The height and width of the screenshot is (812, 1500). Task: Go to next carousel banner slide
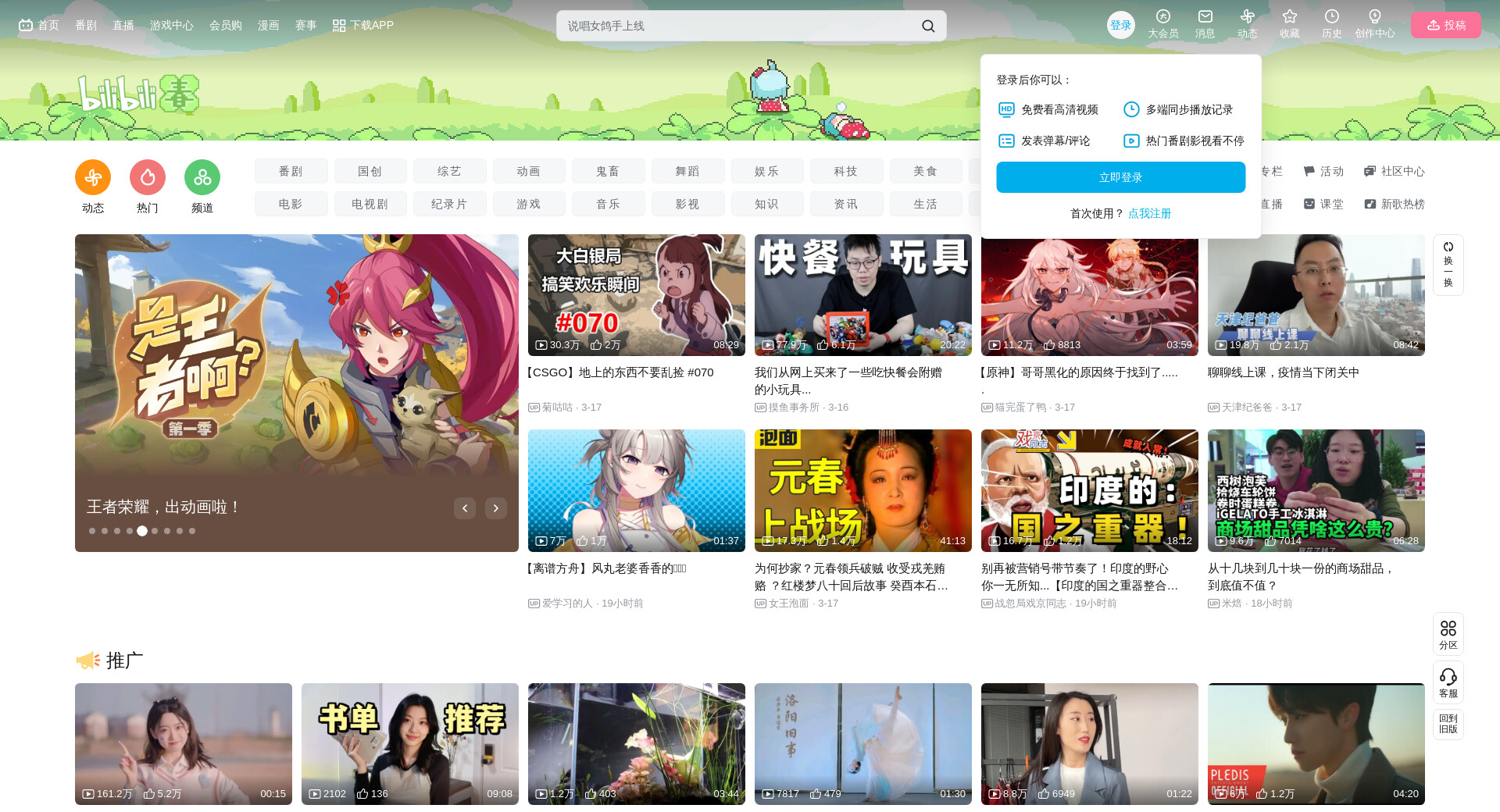pyautogui.click(x=495, y=508)
